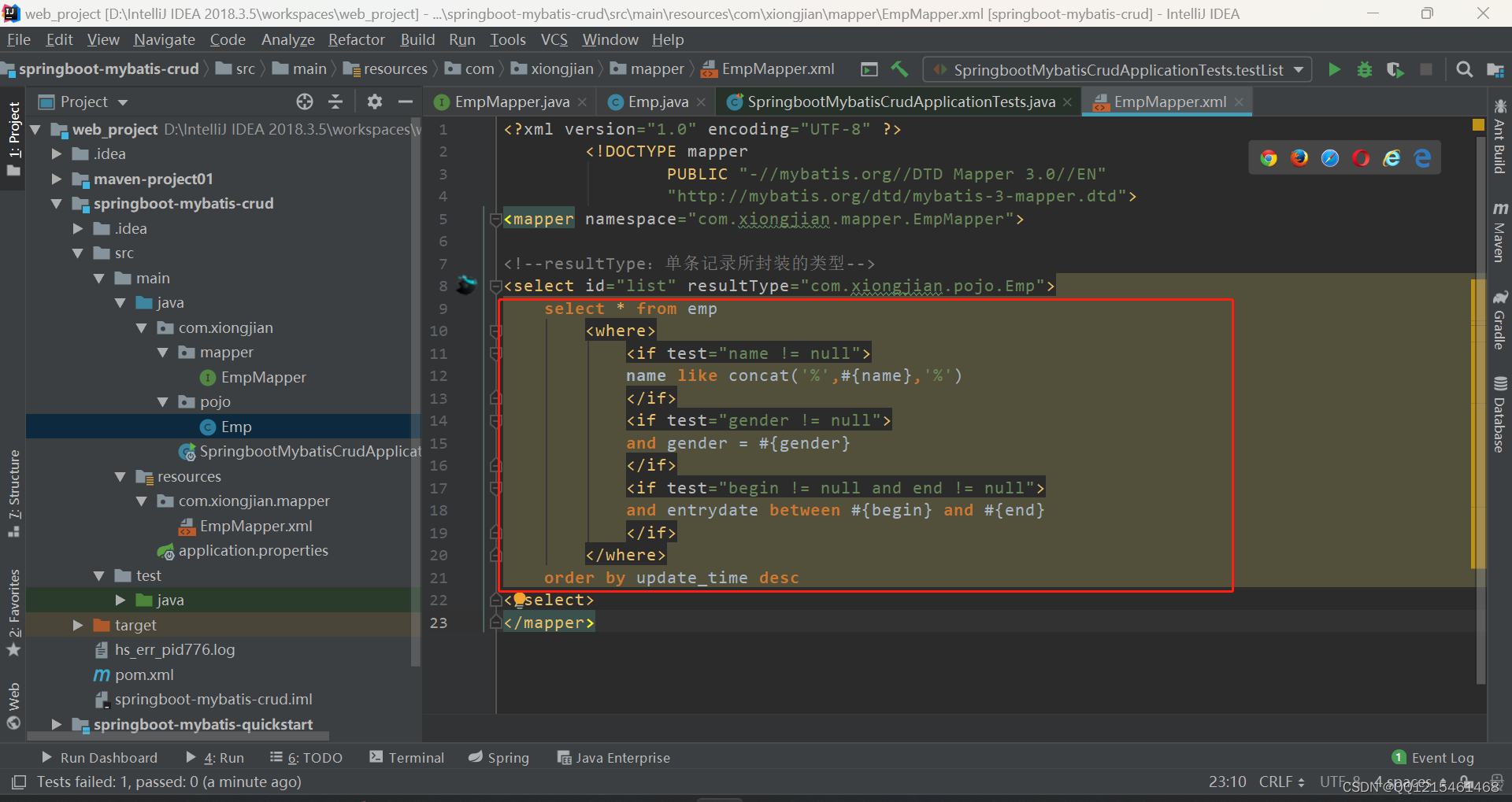Run with coverage icon

click(1395, 70)
